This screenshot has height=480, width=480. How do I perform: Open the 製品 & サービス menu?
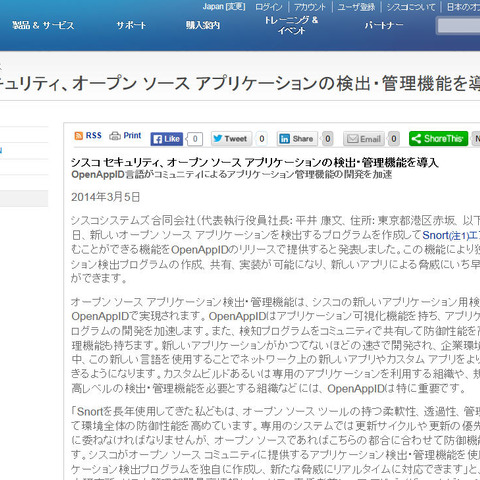[x=43, y=25]
